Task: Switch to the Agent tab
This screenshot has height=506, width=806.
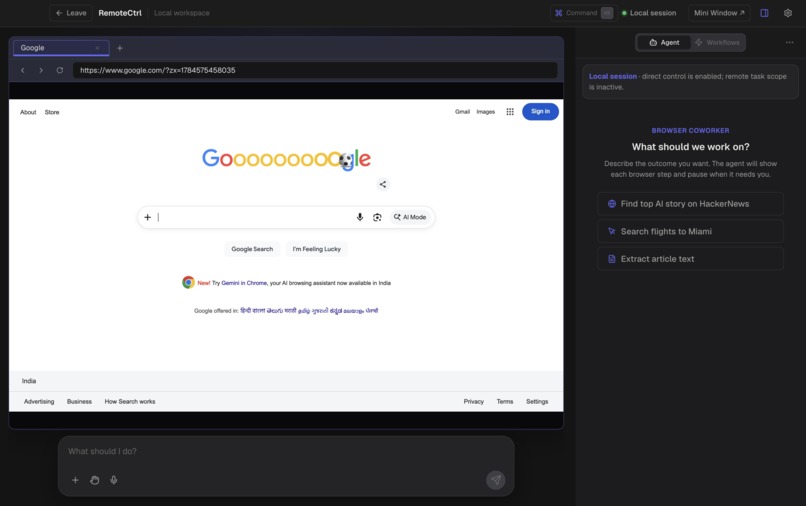Action: 664,43
